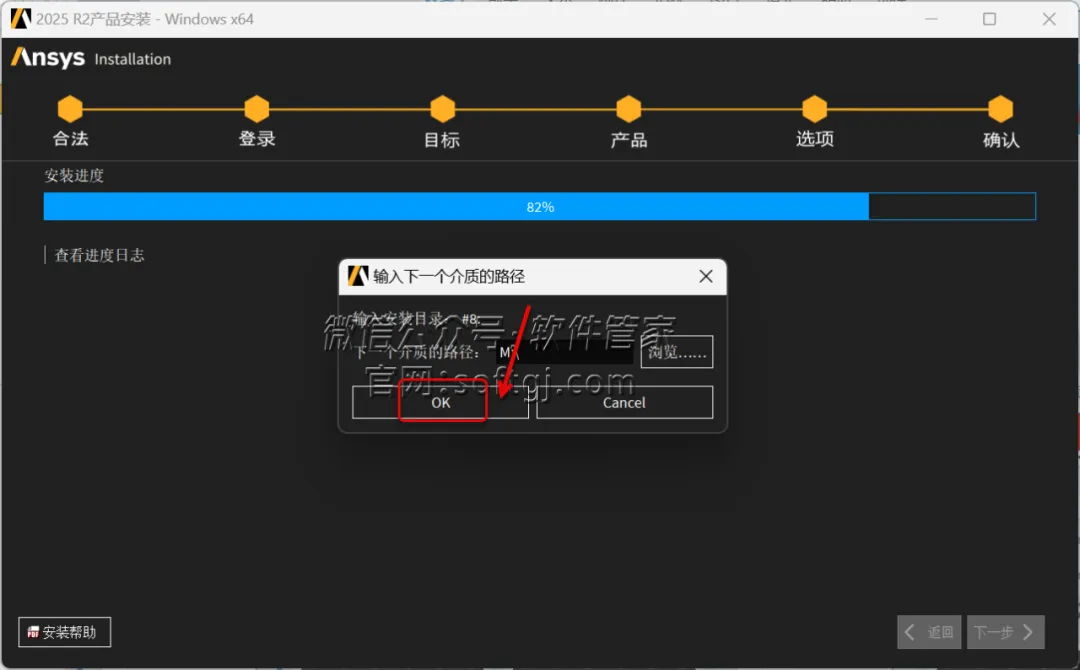Click the 下一步 next button
The height and width of the screenshot is (670, 1080).
(1006, 632)
